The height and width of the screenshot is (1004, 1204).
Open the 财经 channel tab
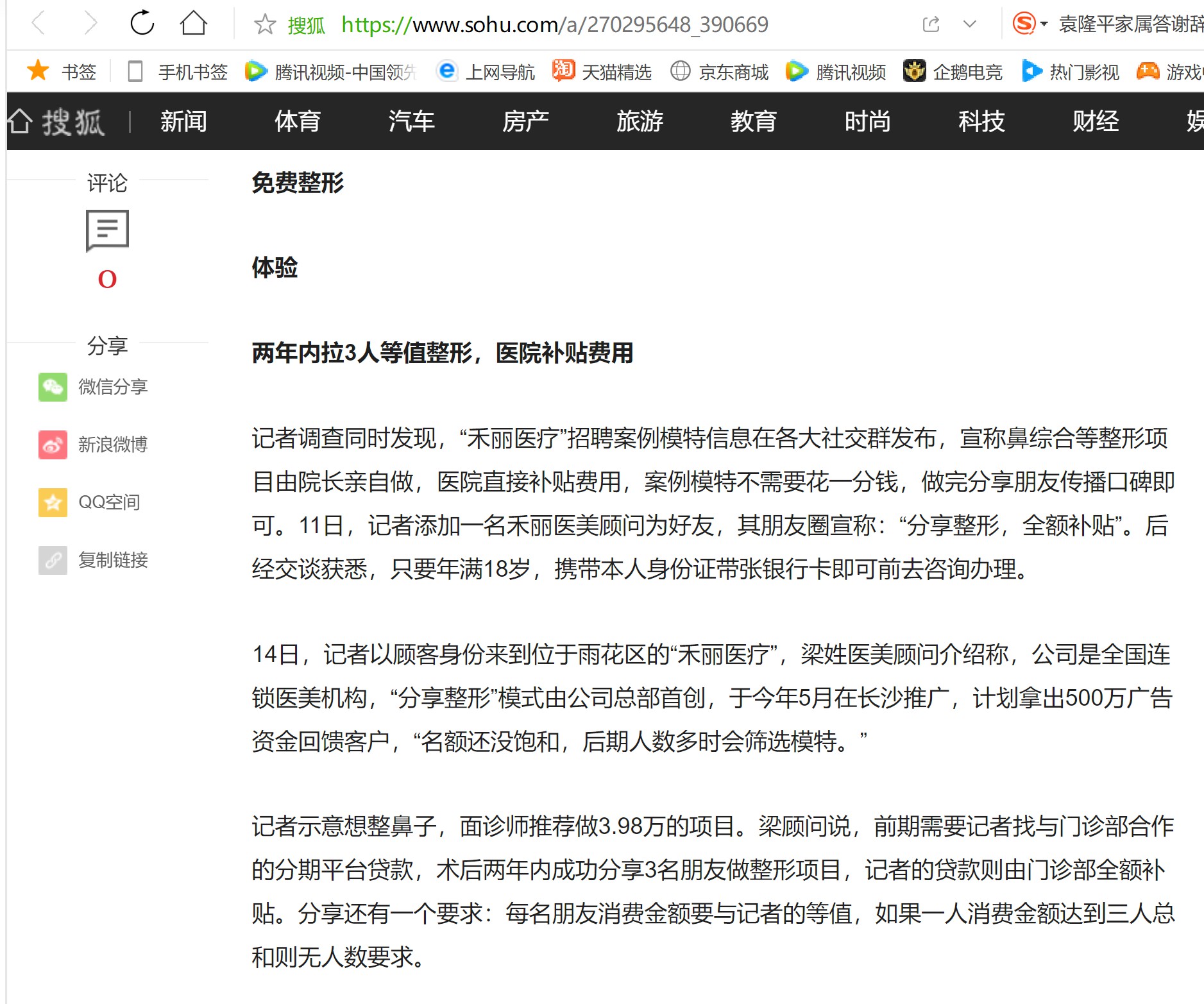[x=1096, y=121]
